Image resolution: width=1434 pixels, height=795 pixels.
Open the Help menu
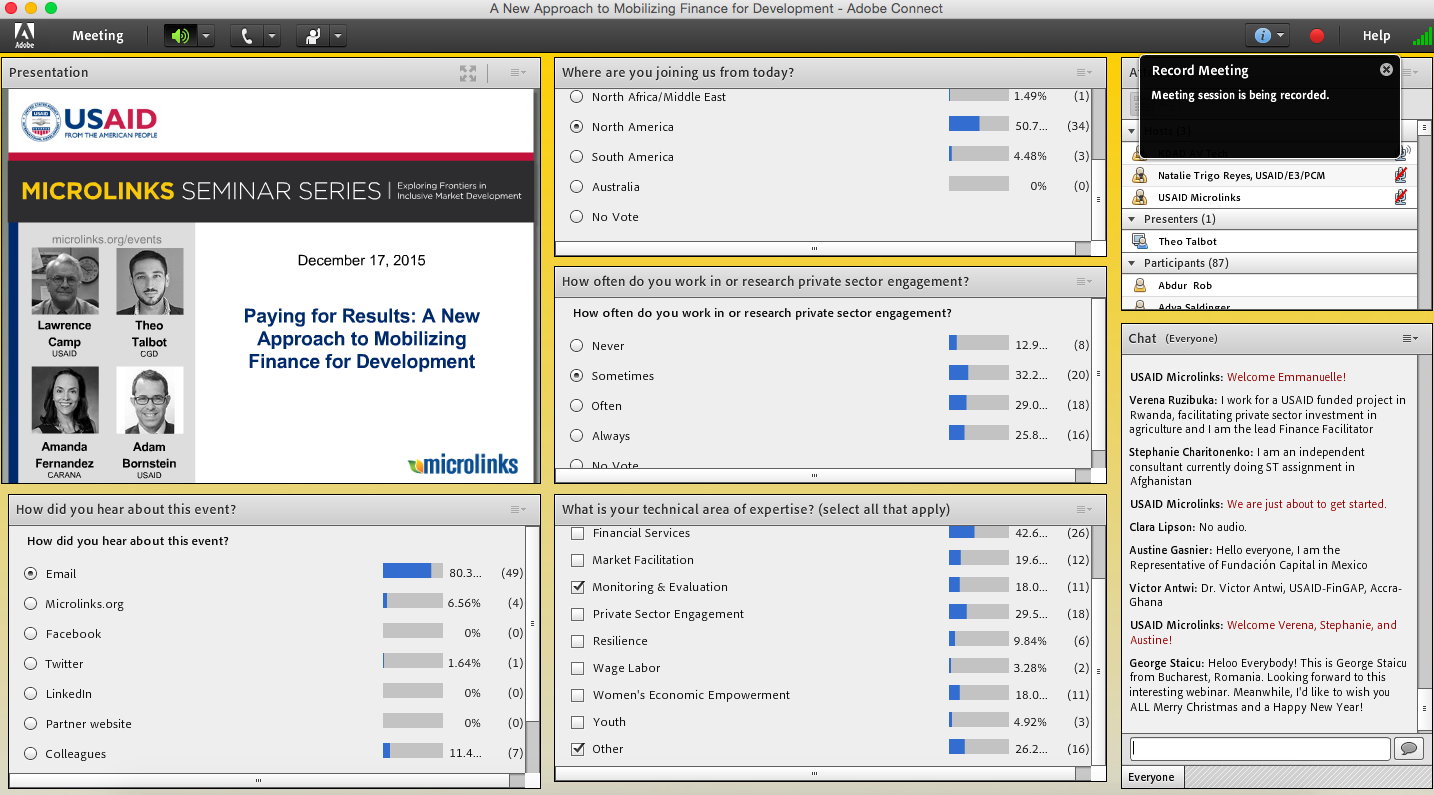click(x=1376, y=36)
